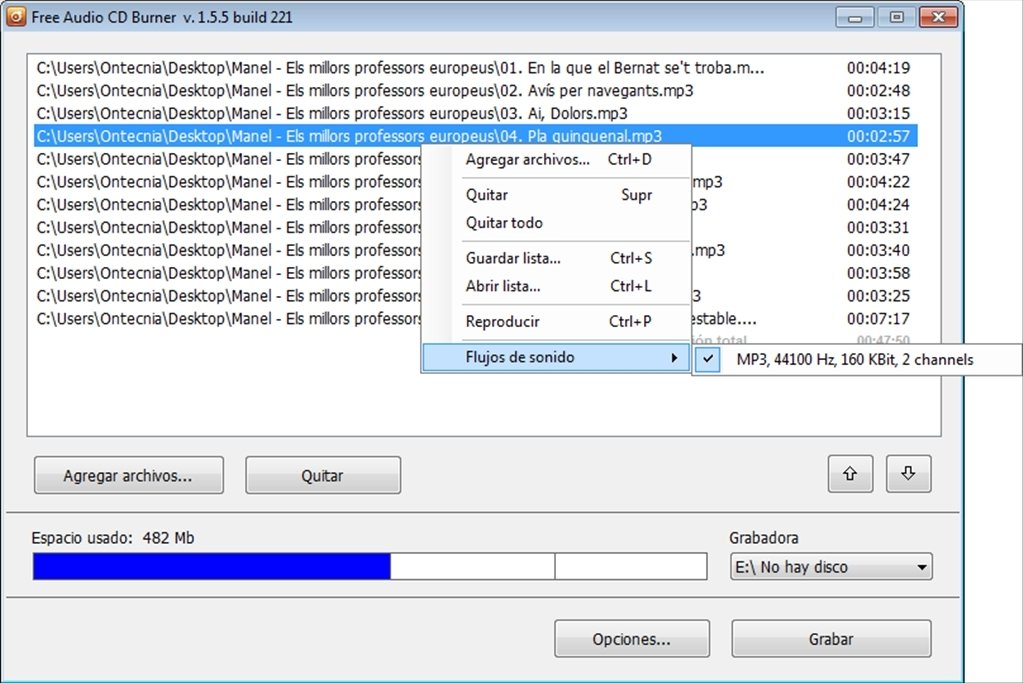Maximize the Free Audio CD Burner window

pos(897,17)
